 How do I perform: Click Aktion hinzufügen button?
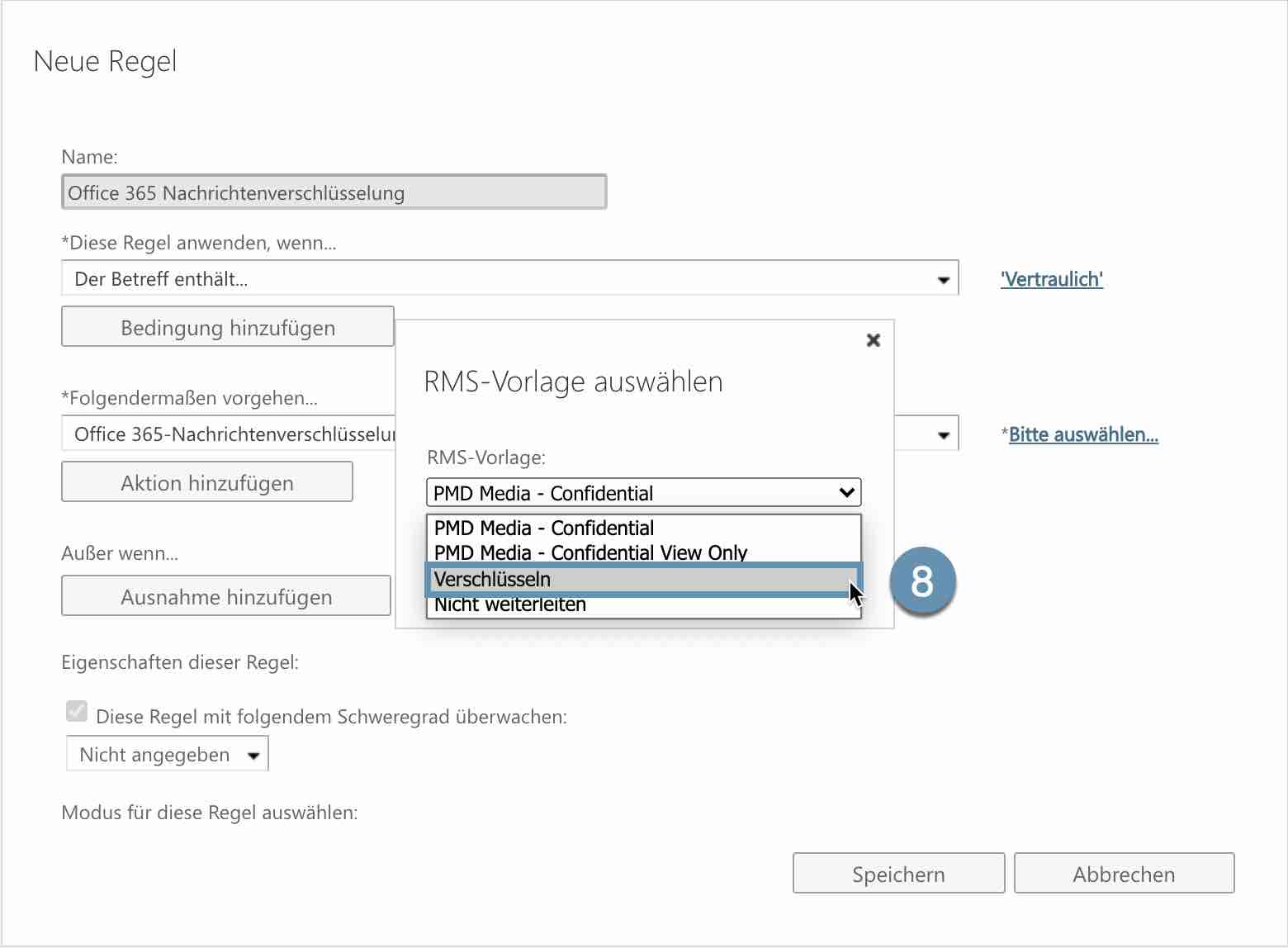click(207, 482)
